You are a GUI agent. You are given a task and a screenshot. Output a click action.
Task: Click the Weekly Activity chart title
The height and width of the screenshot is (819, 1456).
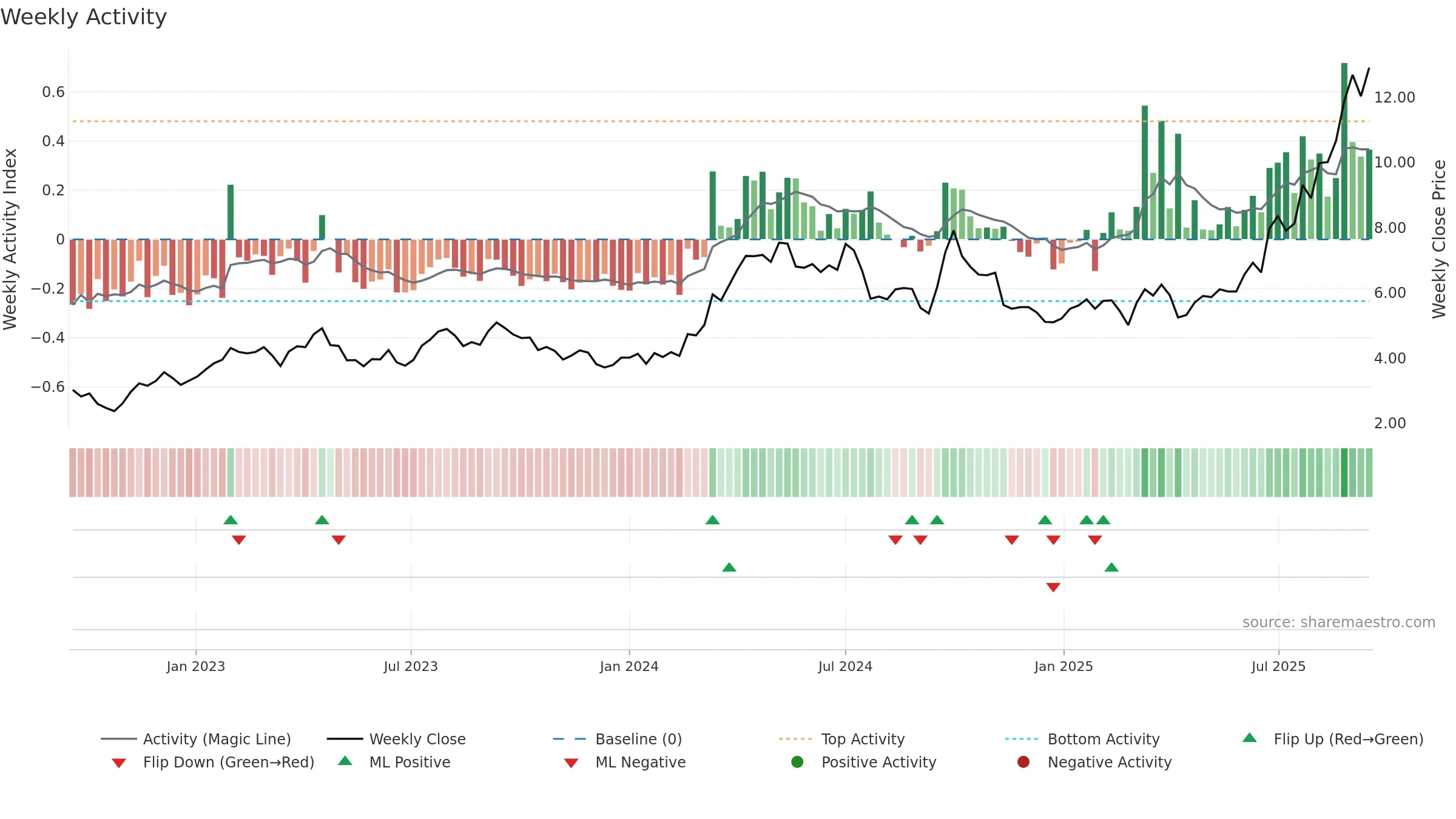pyautogui.click(x=84, y=17)
